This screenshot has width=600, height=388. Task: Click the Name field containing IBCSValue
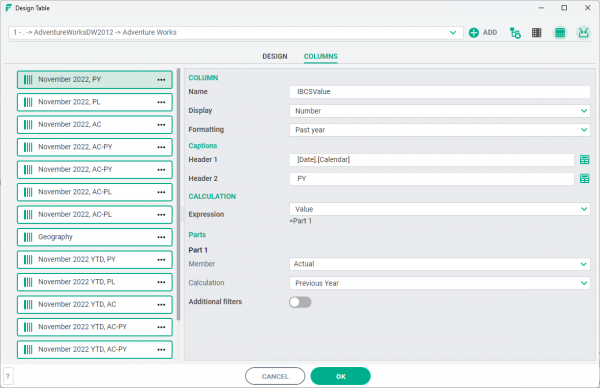coord(440,92)
